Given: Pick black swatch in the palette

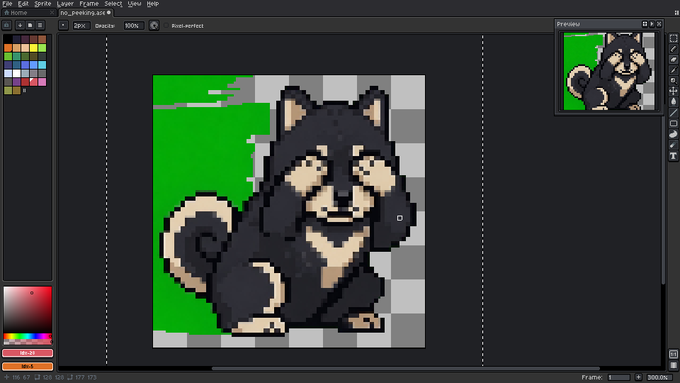Looking at the screenshot, I should point(8,39).
